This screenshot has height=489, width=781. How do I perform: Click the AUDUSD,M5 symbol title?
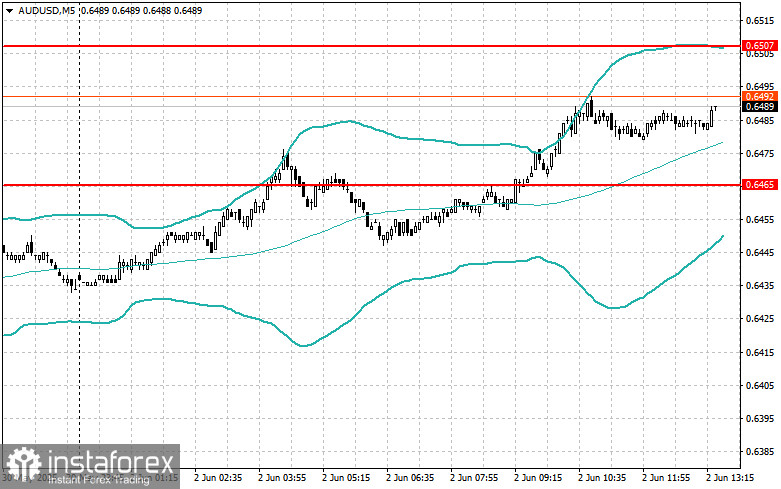coord(47,10)
